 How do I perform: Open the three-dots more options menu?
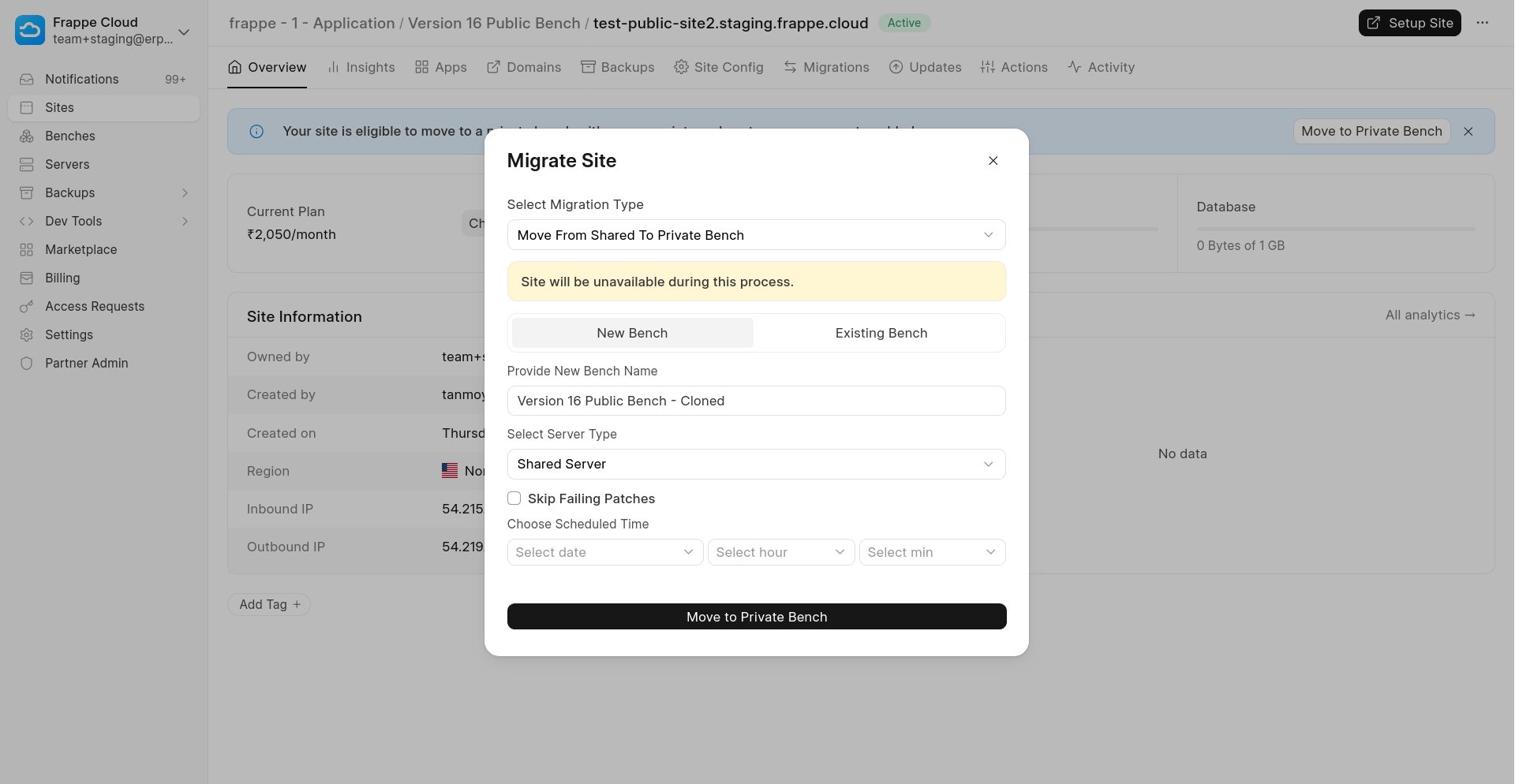click(1483, 23)
